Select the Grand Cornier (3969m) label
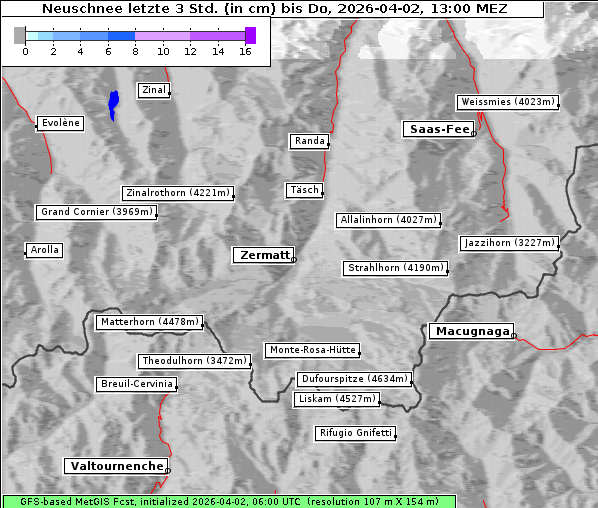Viewport: 598px width, 508px height. tap(96, 212)
